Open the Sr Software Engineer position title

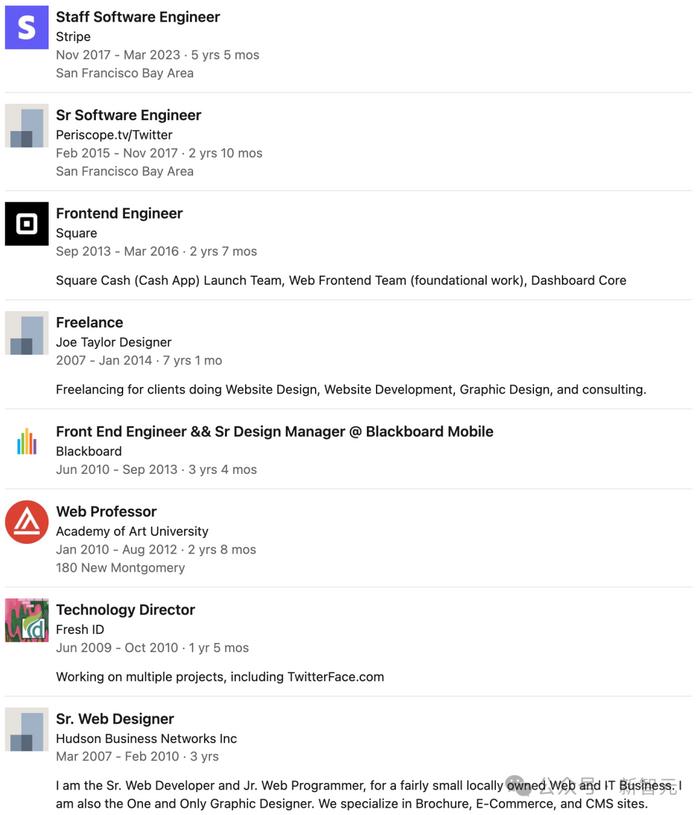pos(128,115)
